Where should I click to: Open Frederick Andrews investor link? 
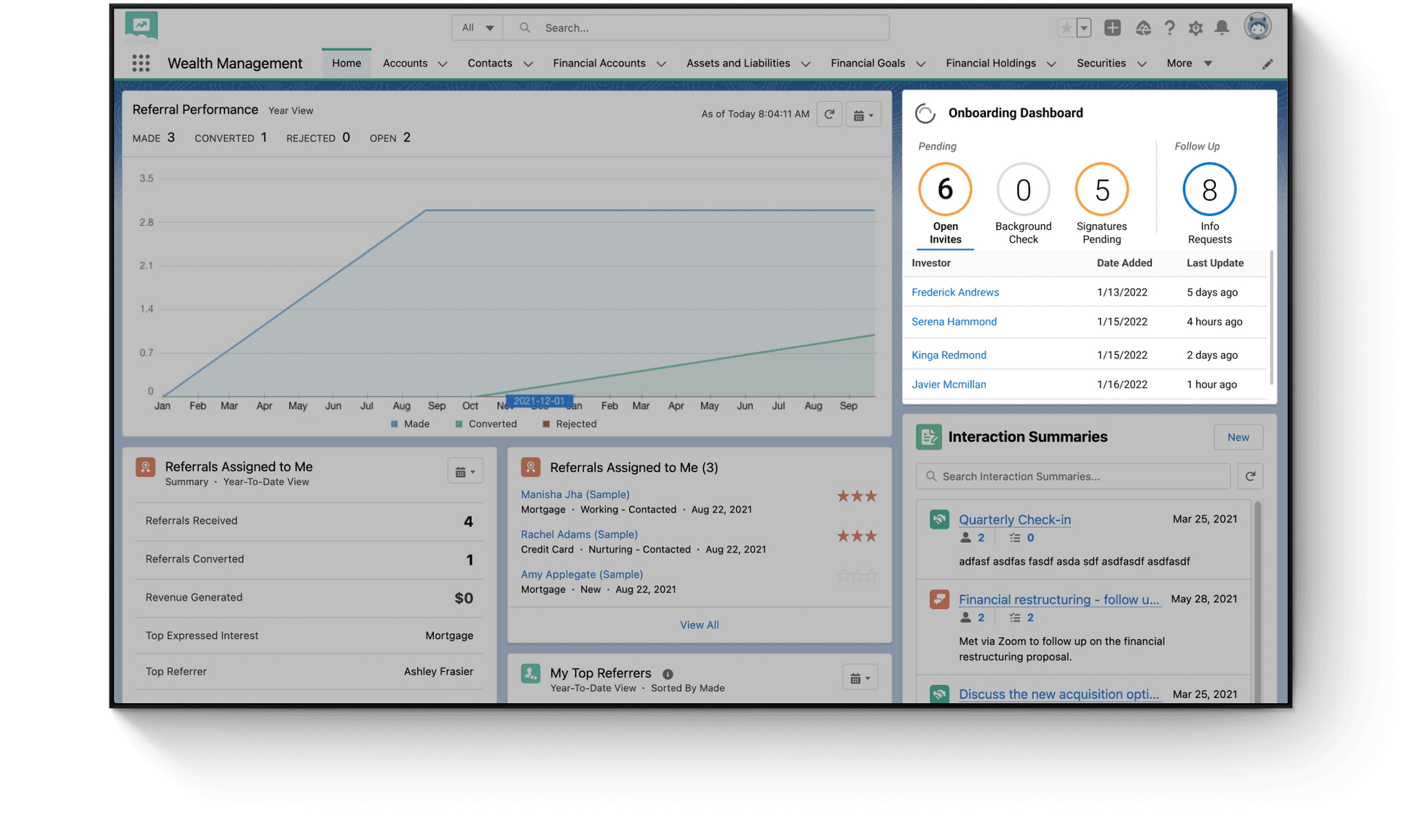click(955, 292)
